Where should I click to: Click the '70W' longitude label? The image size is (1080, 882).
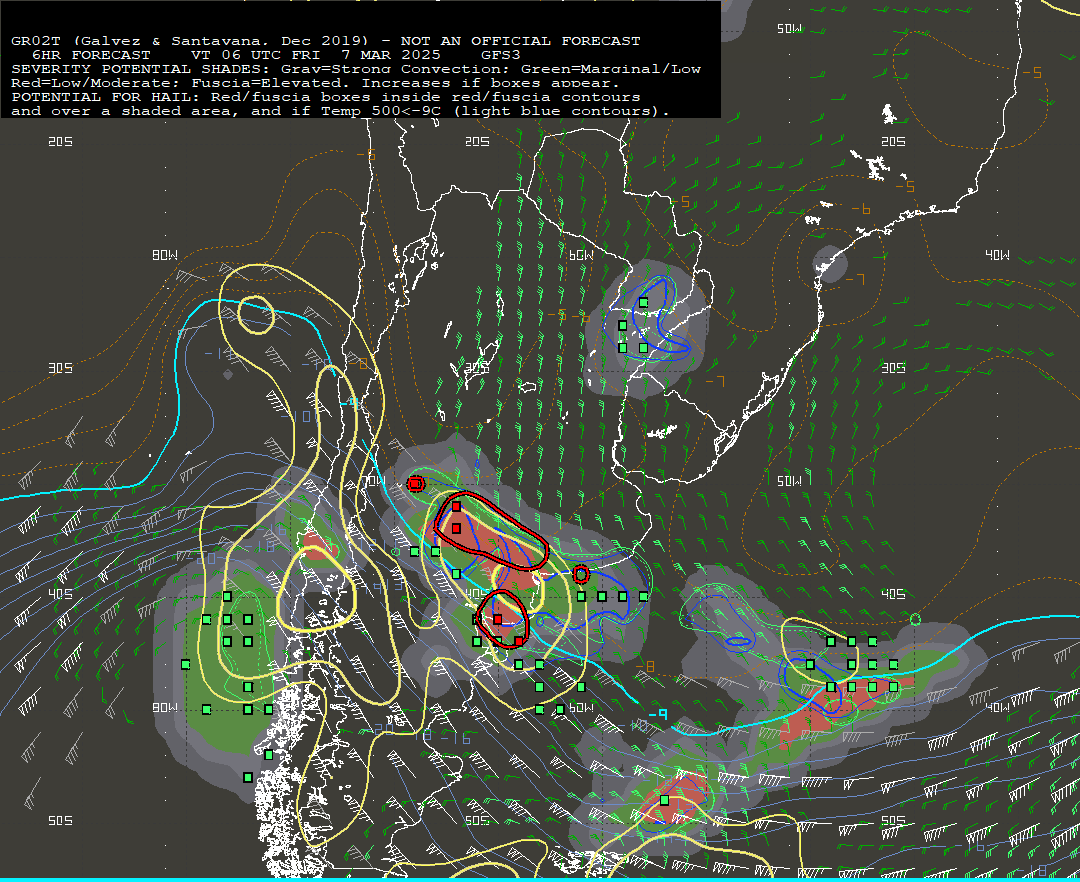[374, 481]
